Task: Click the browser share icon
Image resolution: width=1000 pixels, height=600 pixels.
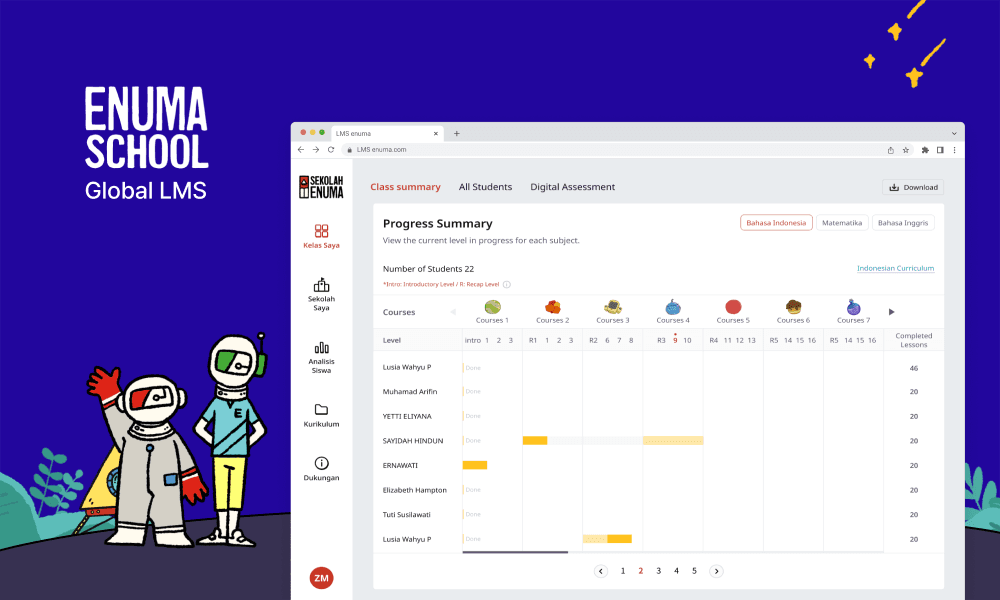Action: (890, 150)
